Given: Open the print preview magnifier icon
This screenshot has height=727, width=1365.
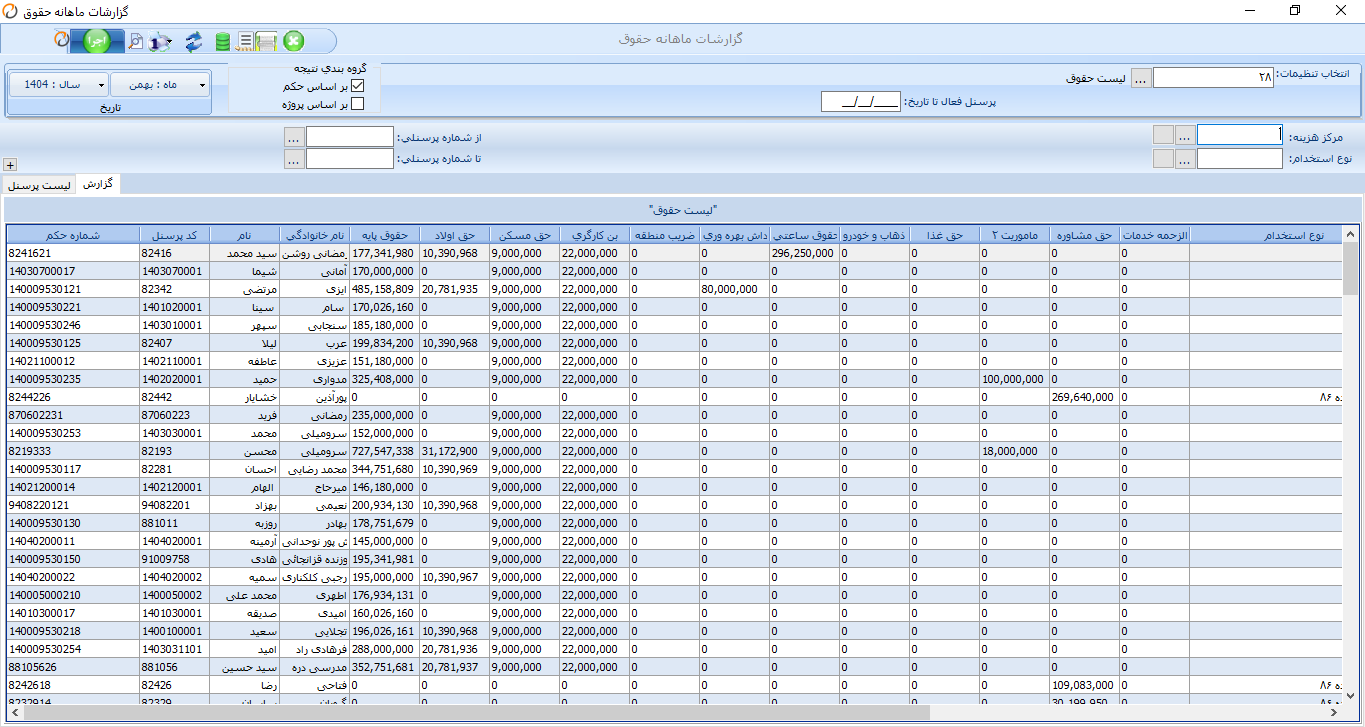Looking at the screenshot, I should click(x=135, y=42).
